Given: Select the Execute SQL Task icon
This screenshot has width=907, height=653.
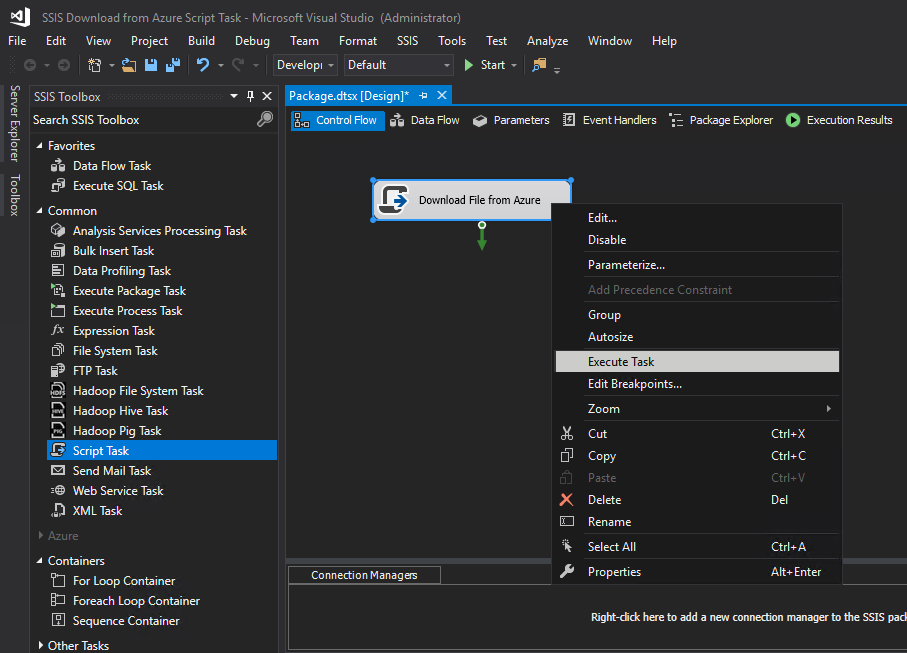Looking at the screenshot, I should click(x=58, y=186).
